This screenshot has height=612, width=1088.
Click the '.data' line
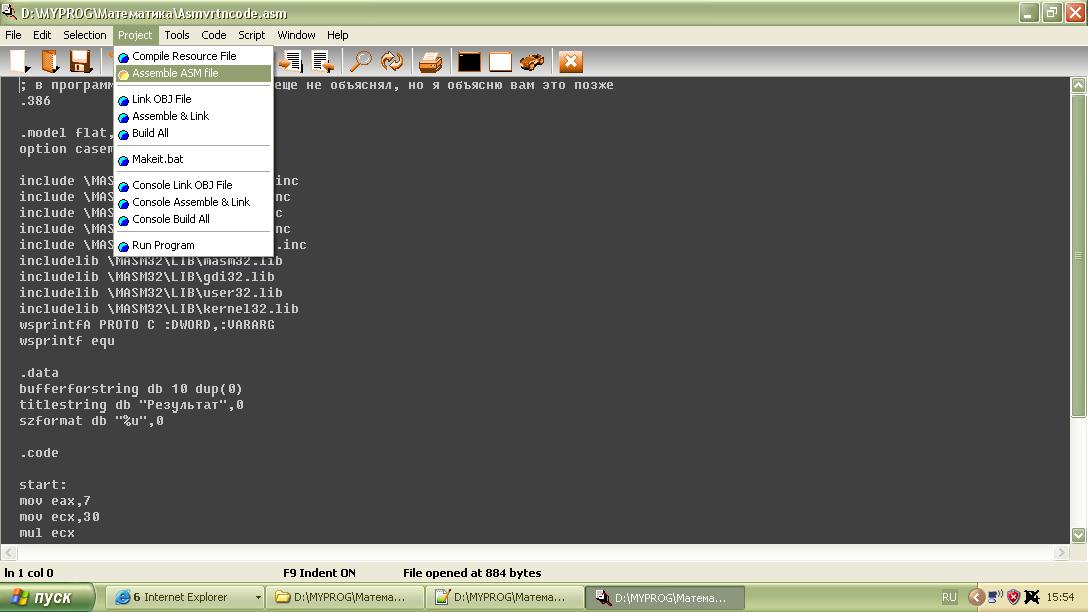tap(39, 373)
